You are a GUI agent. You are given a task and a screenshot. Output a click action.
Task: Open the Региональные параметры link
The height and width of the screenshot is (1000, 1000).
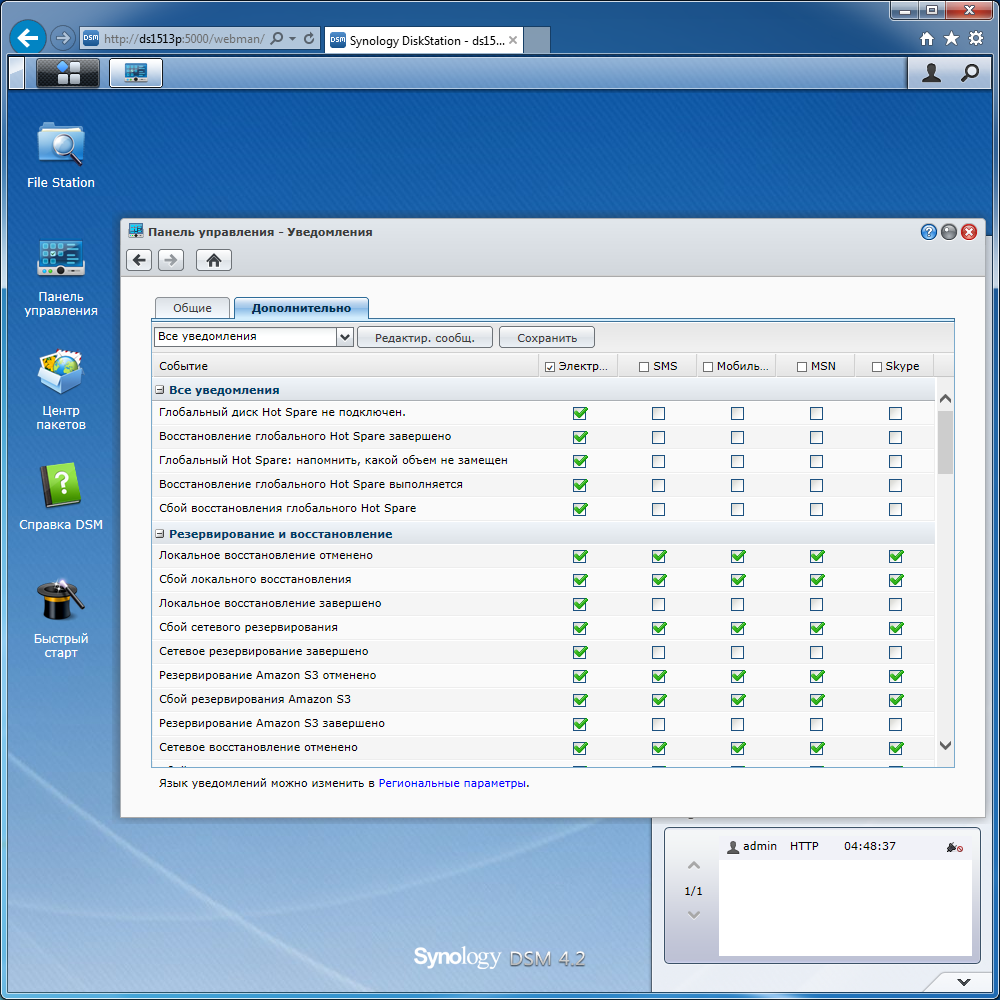coord(452,783)
